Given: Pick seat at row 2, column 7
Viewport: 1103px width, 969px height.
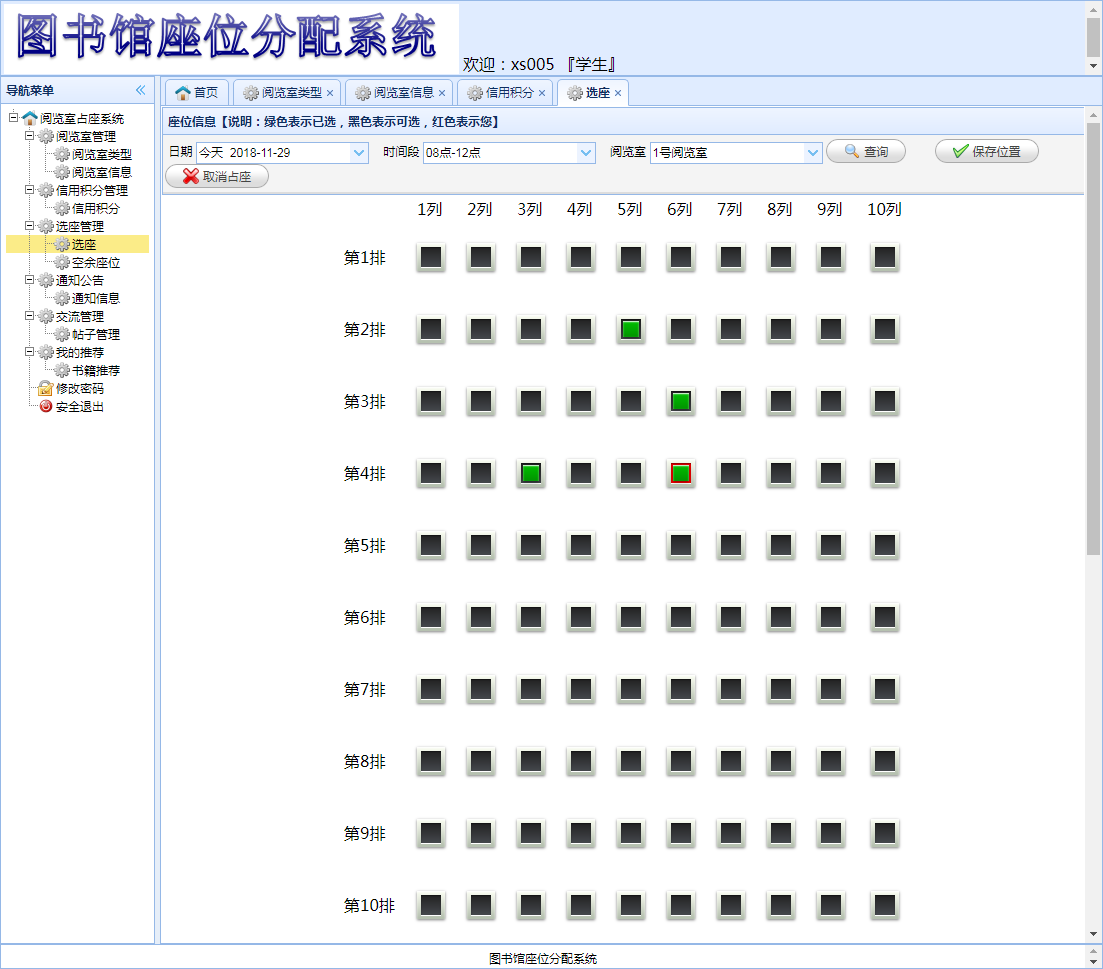Looking at the screenshot, I should click(x=730, y=329).
